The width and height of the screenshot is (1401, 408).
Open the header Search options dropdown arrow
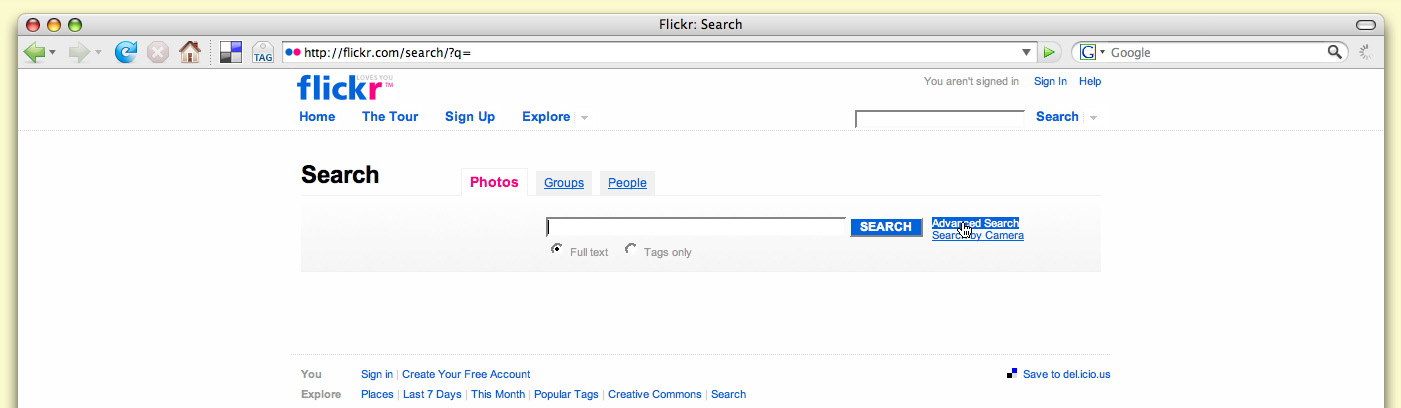tap(1093, 118)
